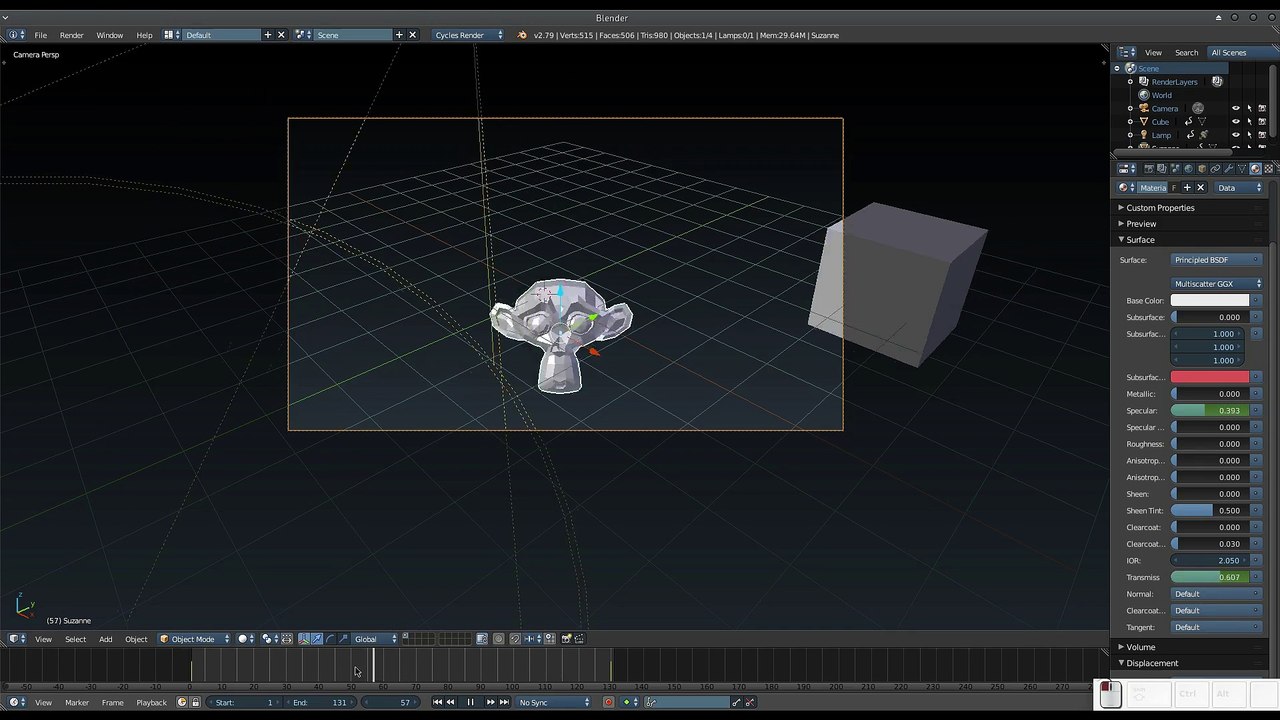Image resolution: width=1280 pixels, height=720 pixels.
Task: Click the Camera data icon in outliner
Action: click(x=1198, y=108)
